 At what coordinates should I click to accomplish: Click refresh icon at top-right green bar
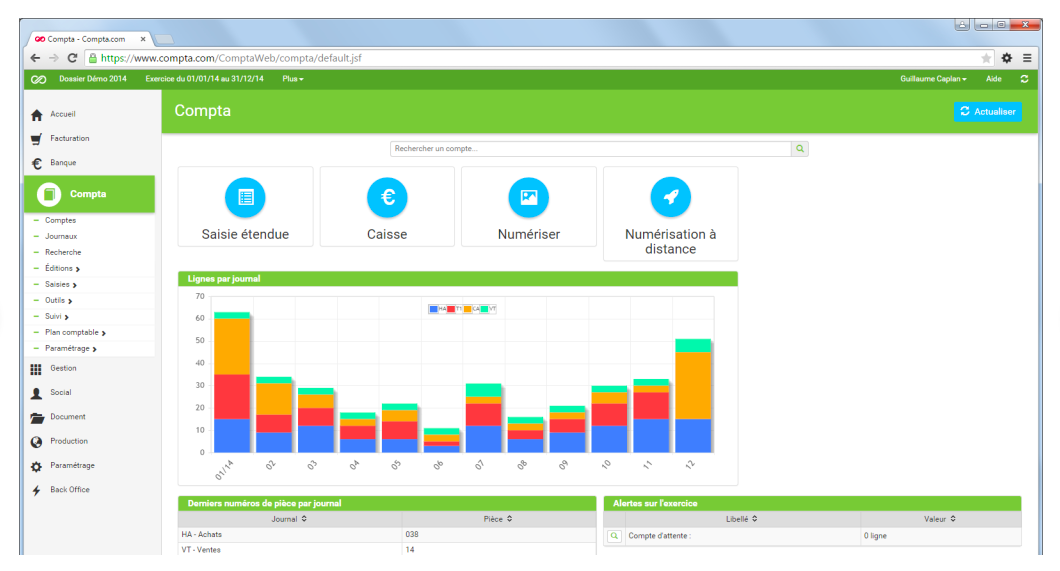click(1024, 79)
